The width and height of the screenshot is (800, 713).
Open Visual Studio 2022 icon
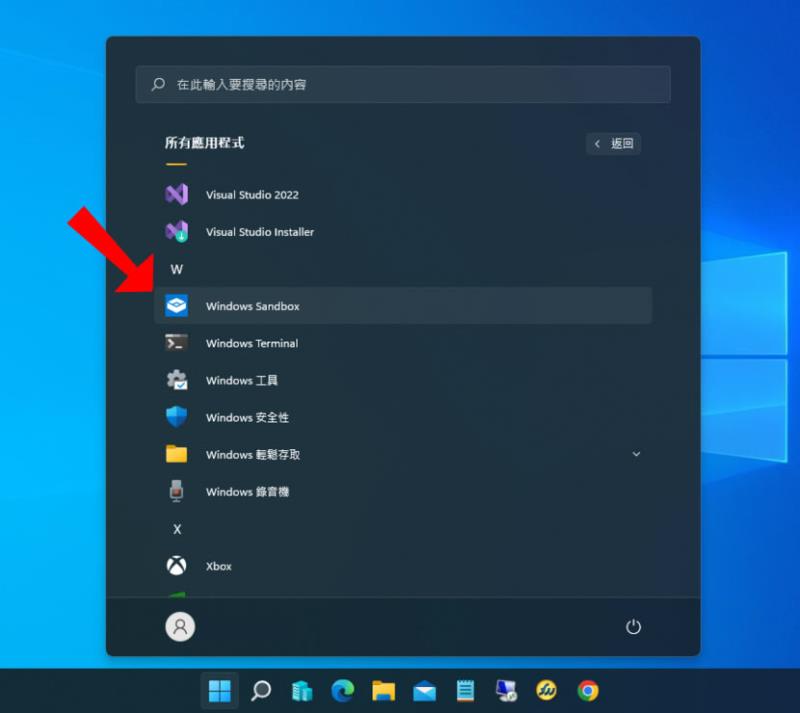click(177, 194)
